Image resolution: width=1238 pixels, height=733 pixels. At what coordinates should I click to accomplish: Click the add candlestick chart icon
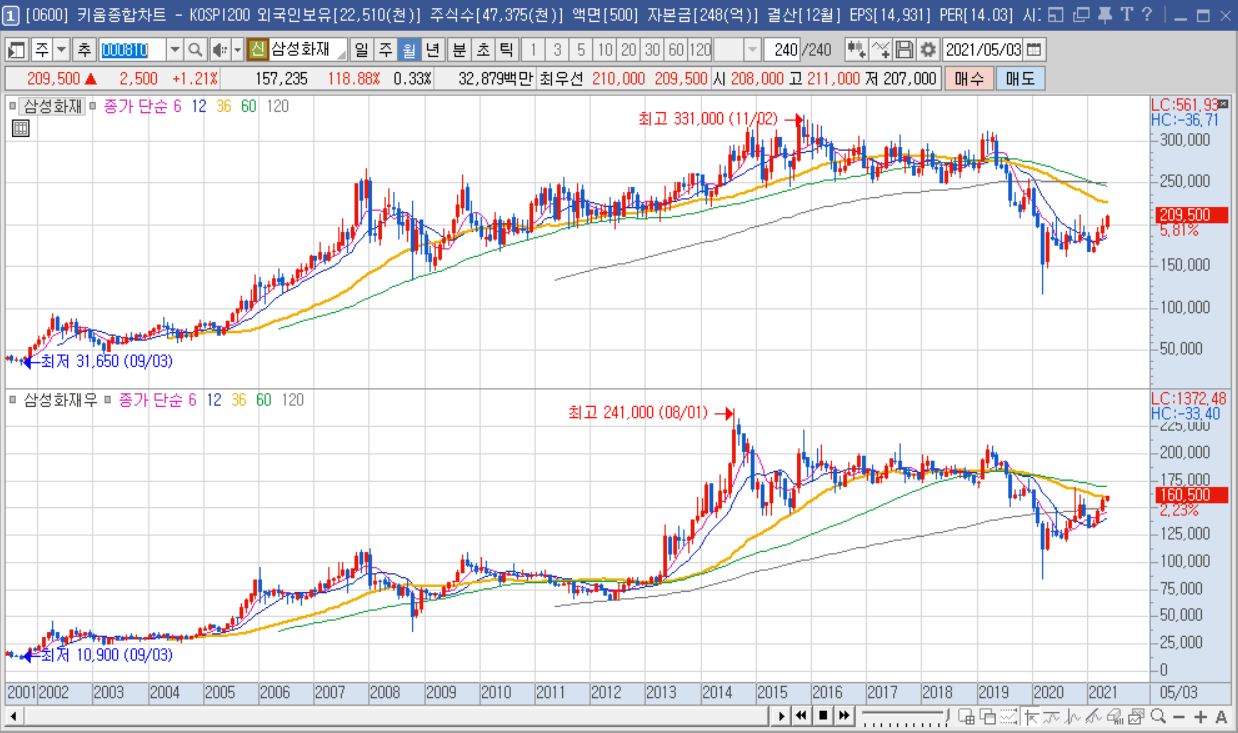click(857, 50)
